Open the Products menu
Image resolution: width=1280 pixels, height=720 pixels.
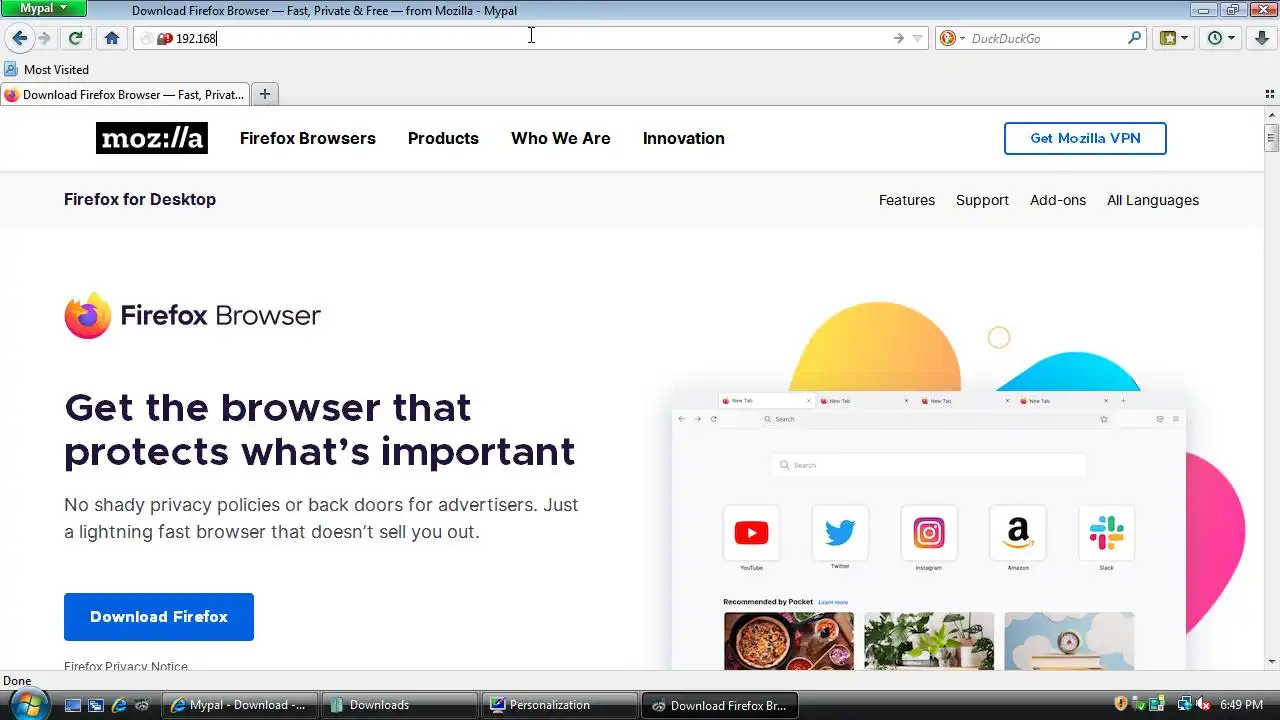pyautogui.click(x=443, y=138)
